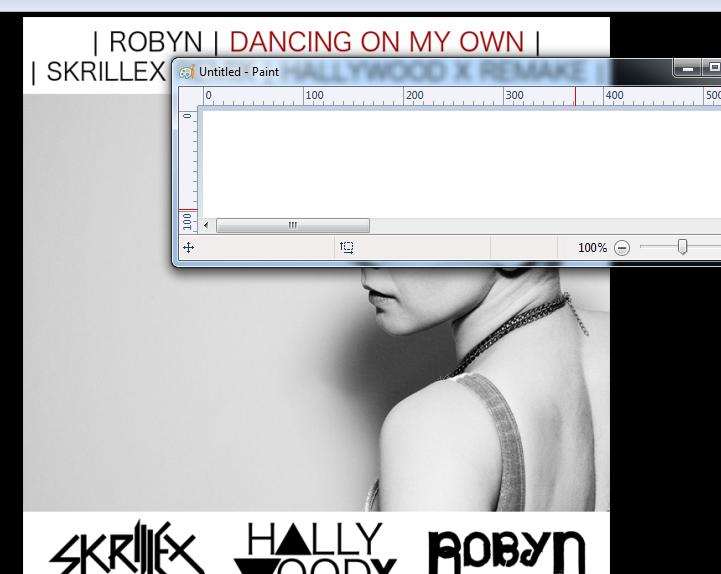This screenshot has height=574, width=721.
Task: Click the SKRILLEX heading text in background
Action: [x=106, y=72]
